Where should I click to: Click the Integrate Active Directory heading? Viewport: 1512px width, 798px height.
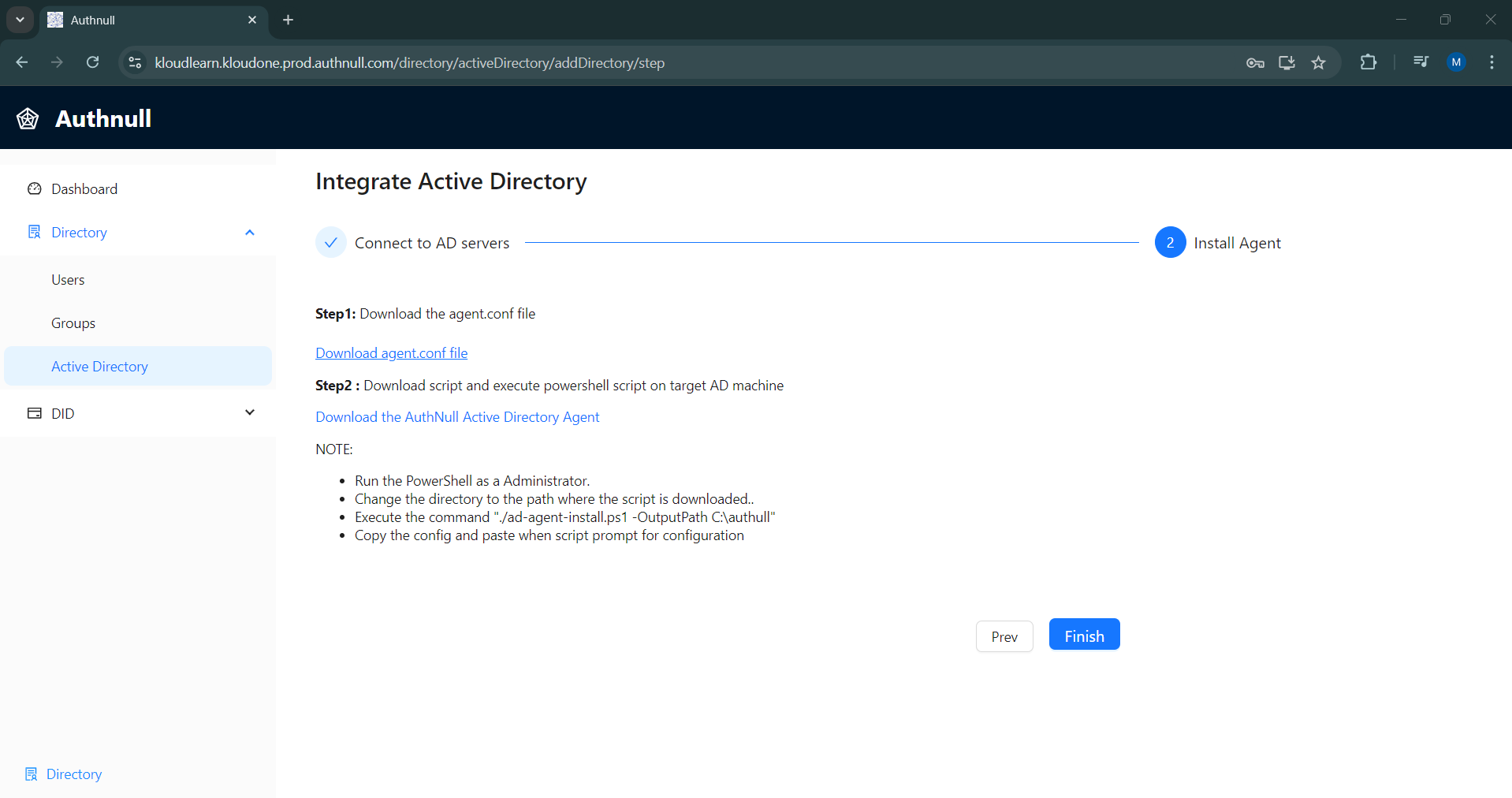coord(451,181)
